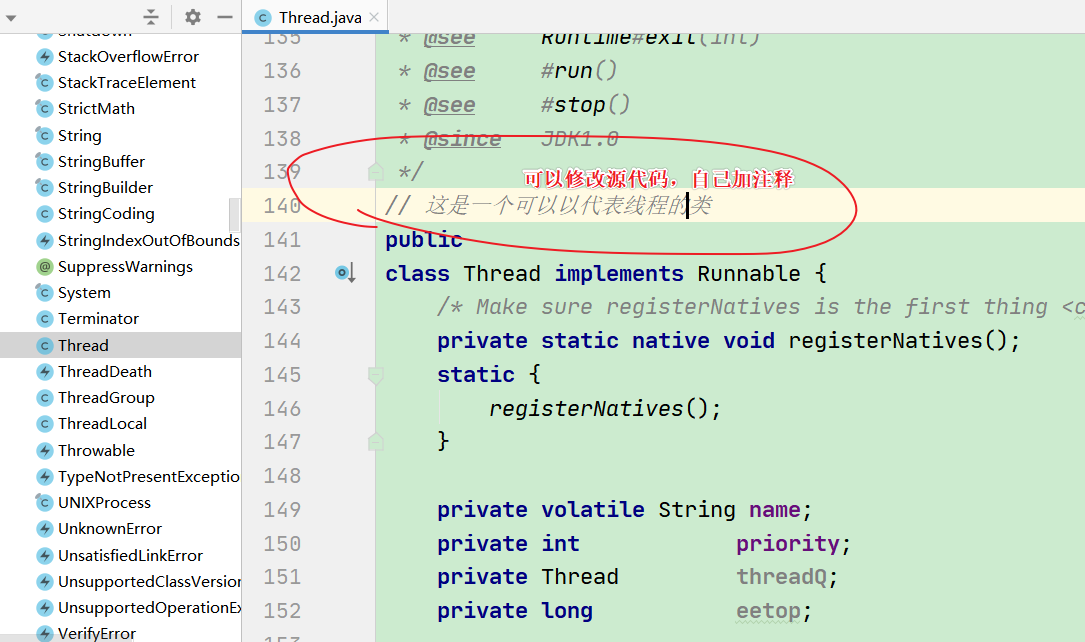This screenshot has width=1085, height=642.
Task: Place cursor on the Chinese comment line 140
Action: 548,205
